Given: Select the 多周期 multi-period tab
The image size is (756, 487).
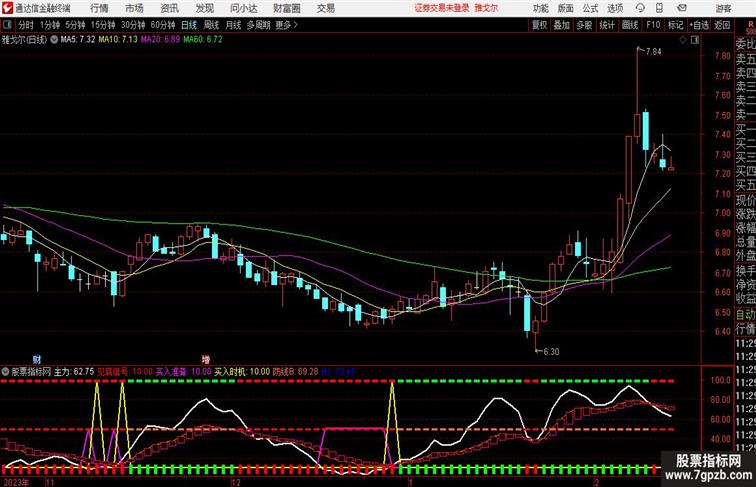Looking at the screenshot, I should (258, 25).
